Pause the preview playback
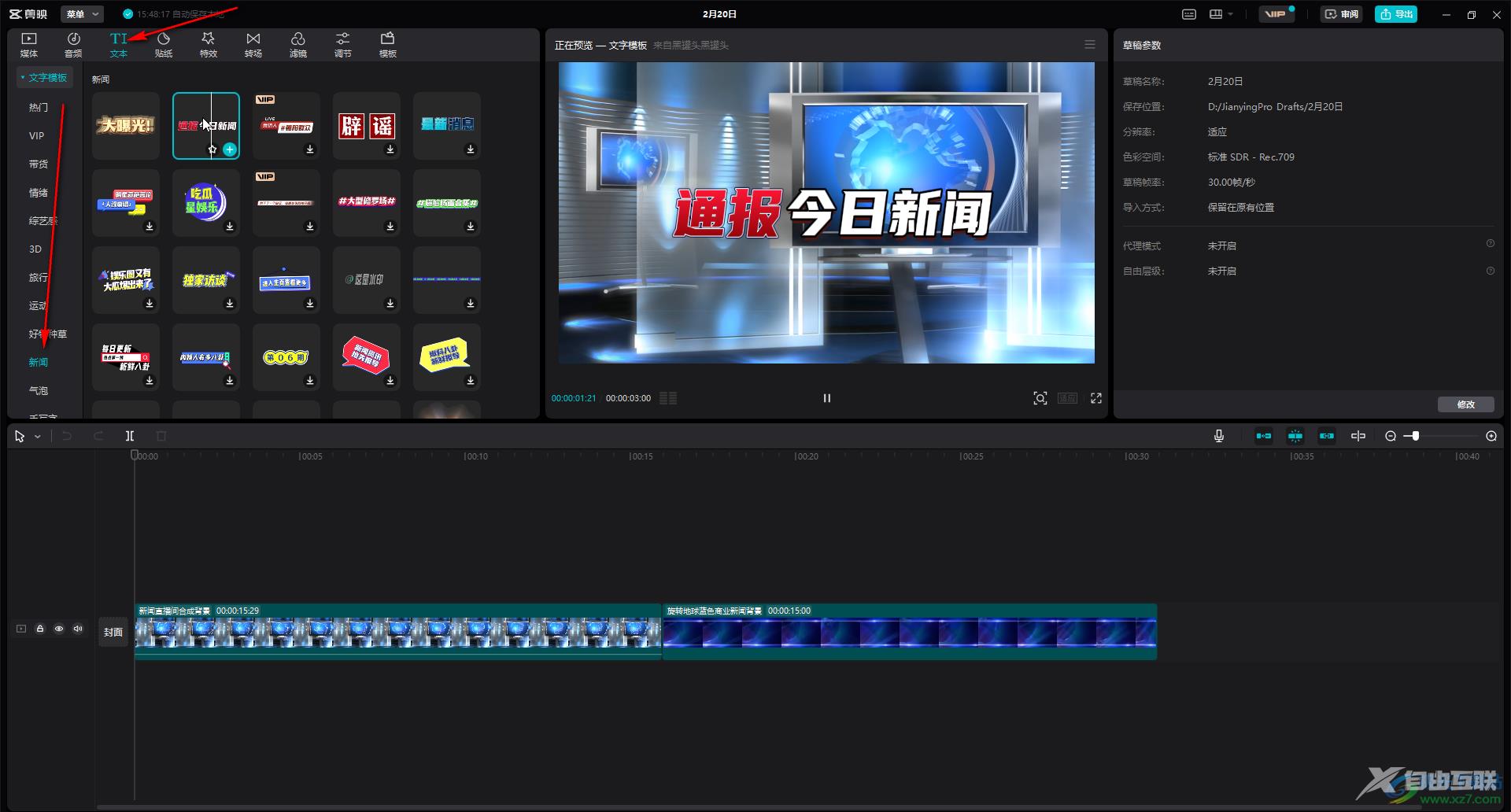Screen dimensions: 1511x812 (826, 398)
